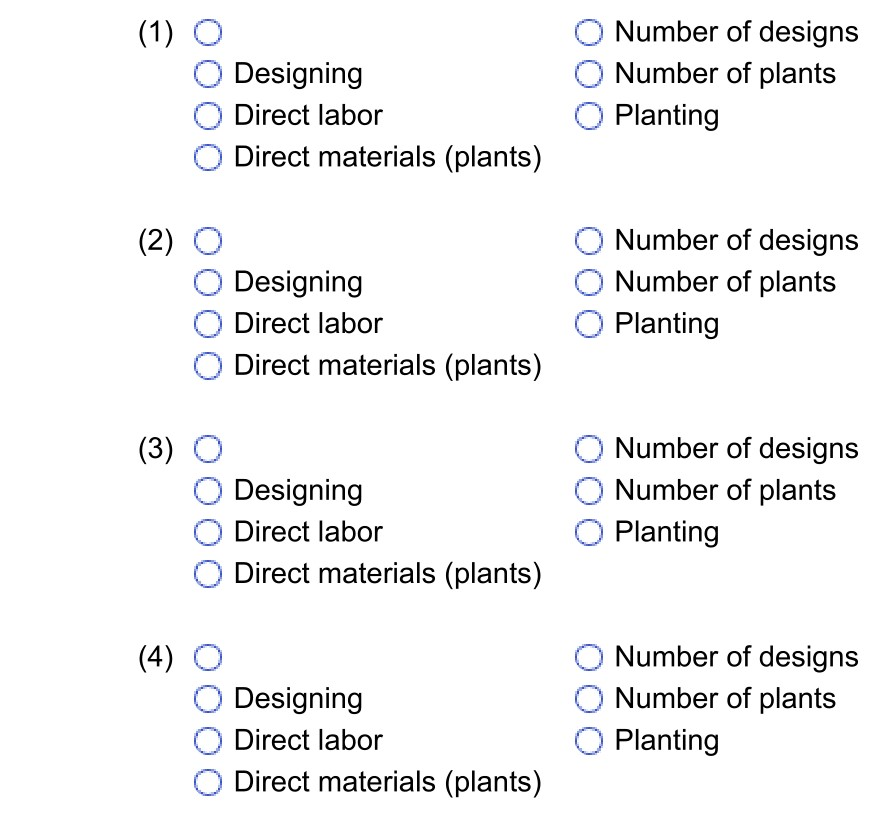Screen dimensions: 885x826
Task: Select Designing in question 4
Action: click(208, 698)
